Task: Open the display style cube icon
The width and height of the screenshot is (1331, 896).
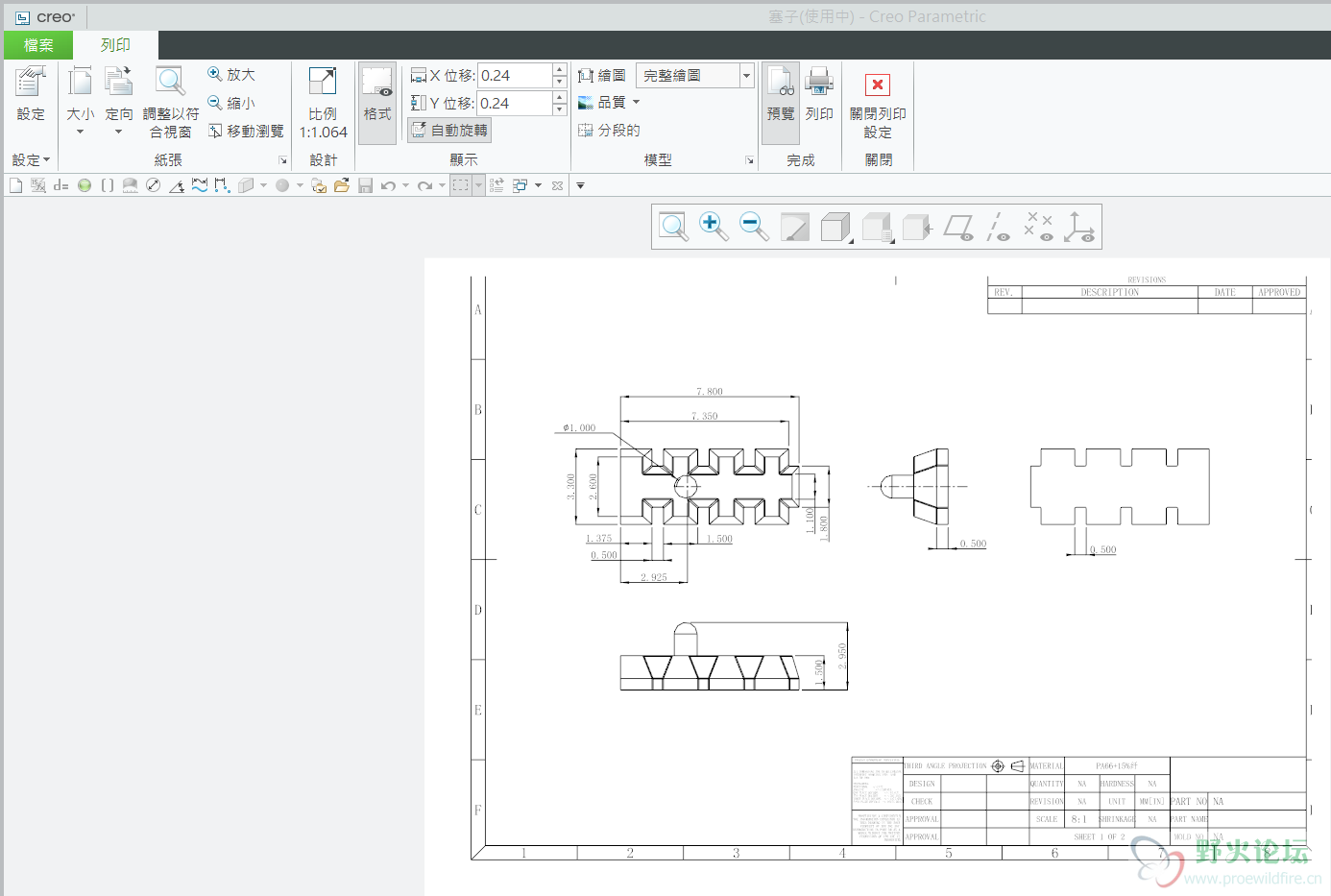Action: click(835, 227)
